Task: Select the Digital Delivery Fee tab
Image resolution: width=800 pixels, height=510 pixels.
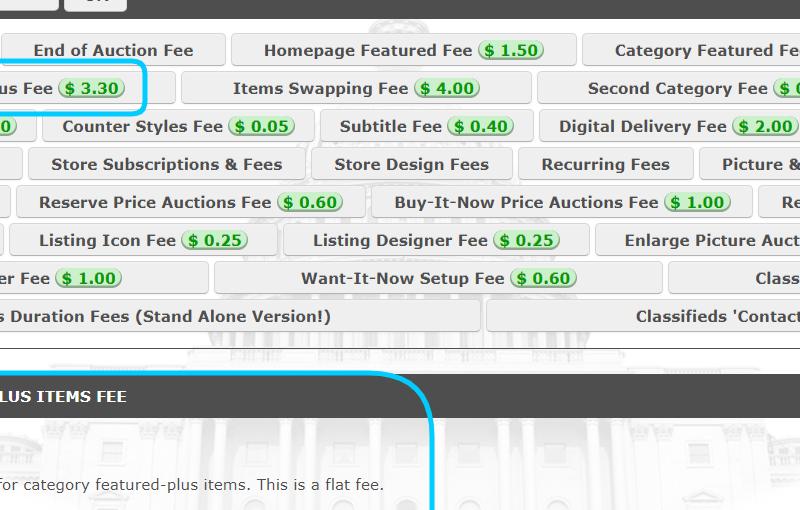Action: tap(670, 126)
